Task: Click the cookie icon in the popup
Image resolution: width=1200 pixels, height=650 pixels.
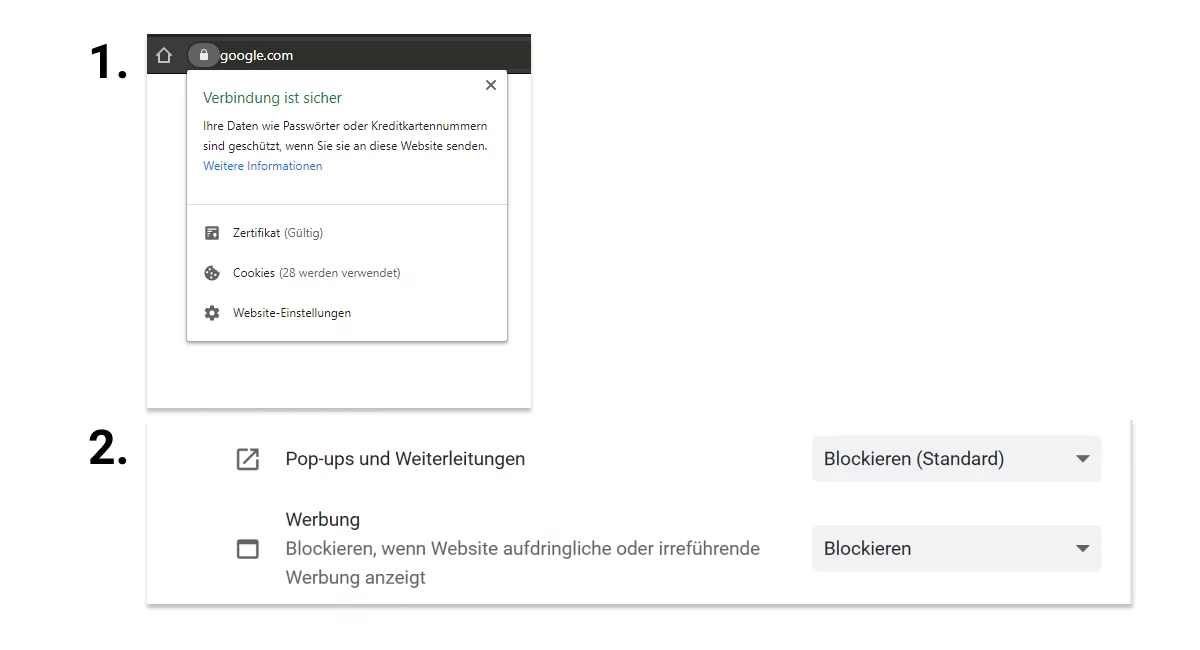Action: pyautogui.click(x=212, y=273)
